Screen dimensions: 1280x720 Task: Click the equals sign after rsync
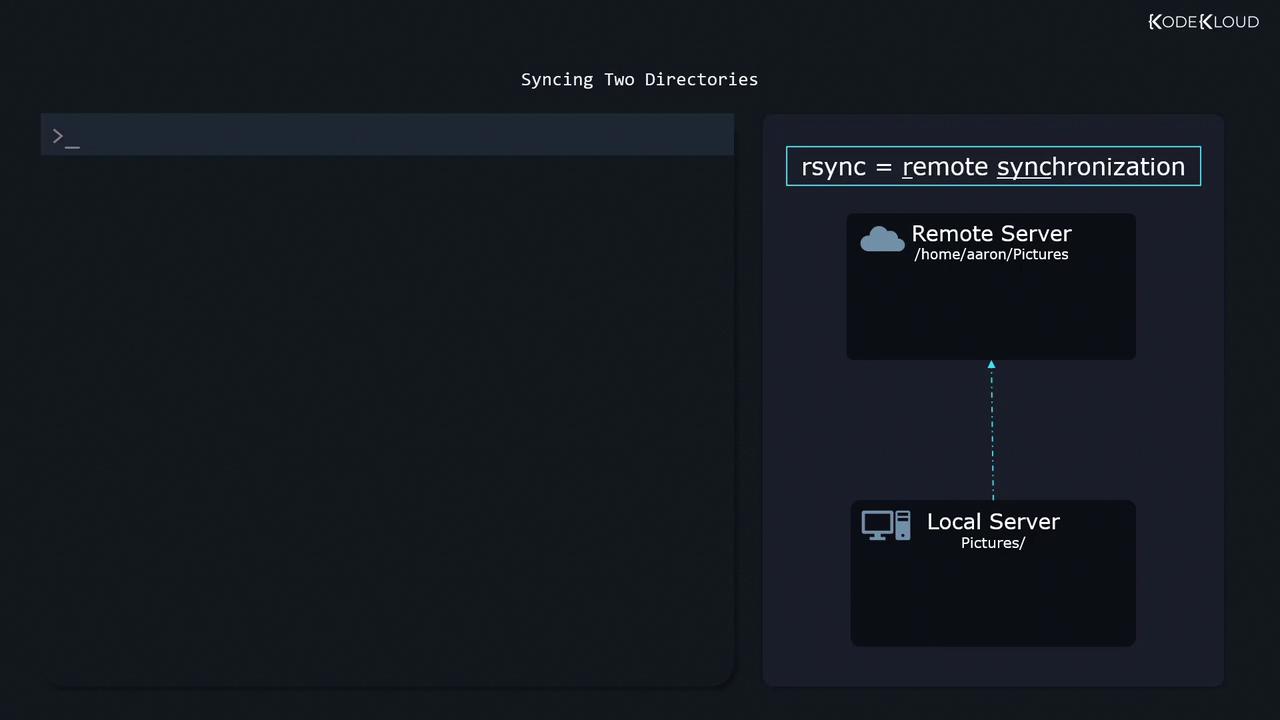pos(884,167)
